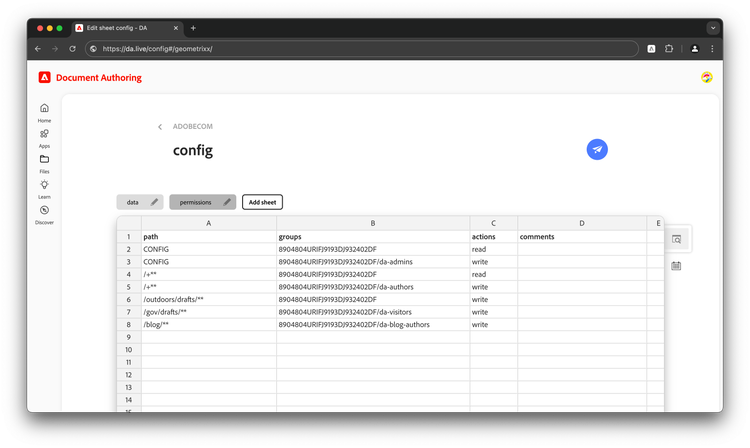Screen dimensions: 750x448
Task: Click the Learn lightbulb icon
Action: coord(44,185)
